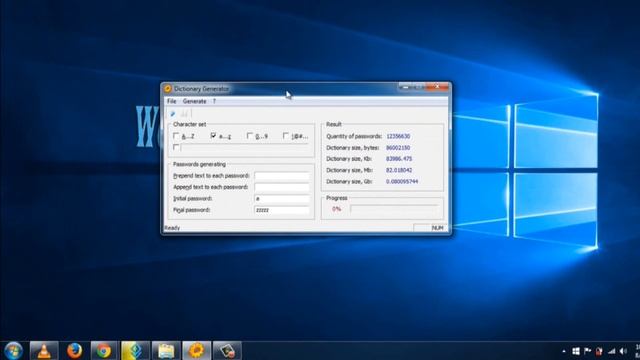Click the Ready status bar text

tap(172, 228)
